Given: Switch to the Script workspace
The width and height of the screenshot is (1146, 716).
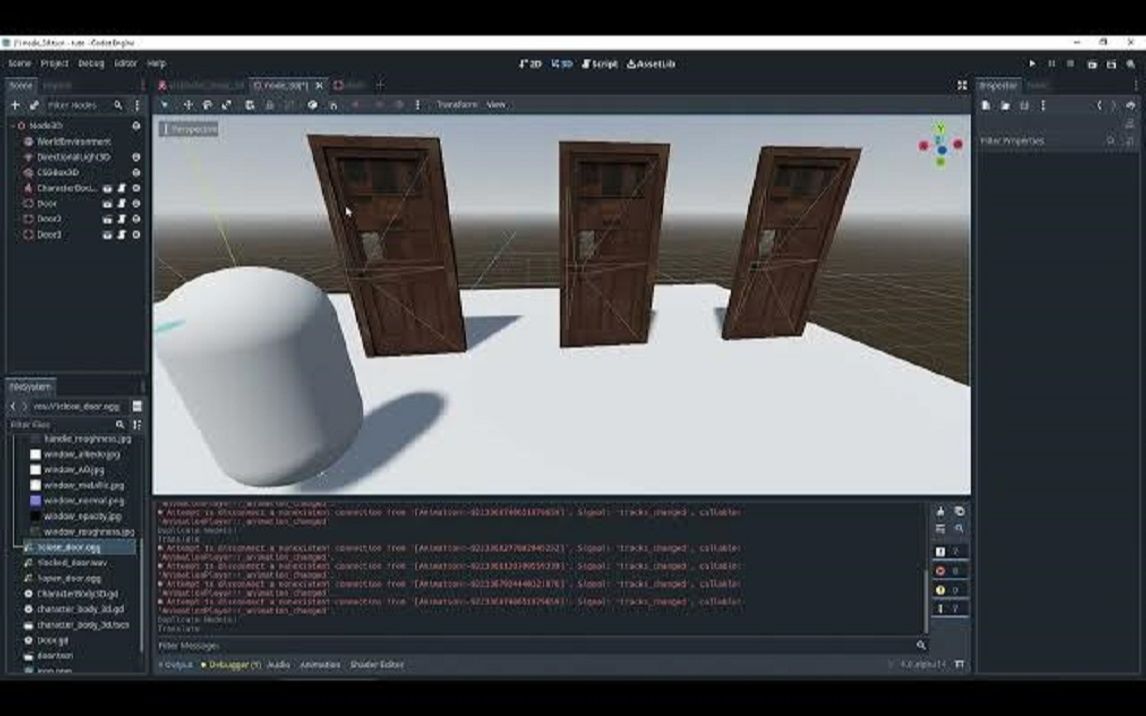Looking at the screenshot, I should coord(600,62).
